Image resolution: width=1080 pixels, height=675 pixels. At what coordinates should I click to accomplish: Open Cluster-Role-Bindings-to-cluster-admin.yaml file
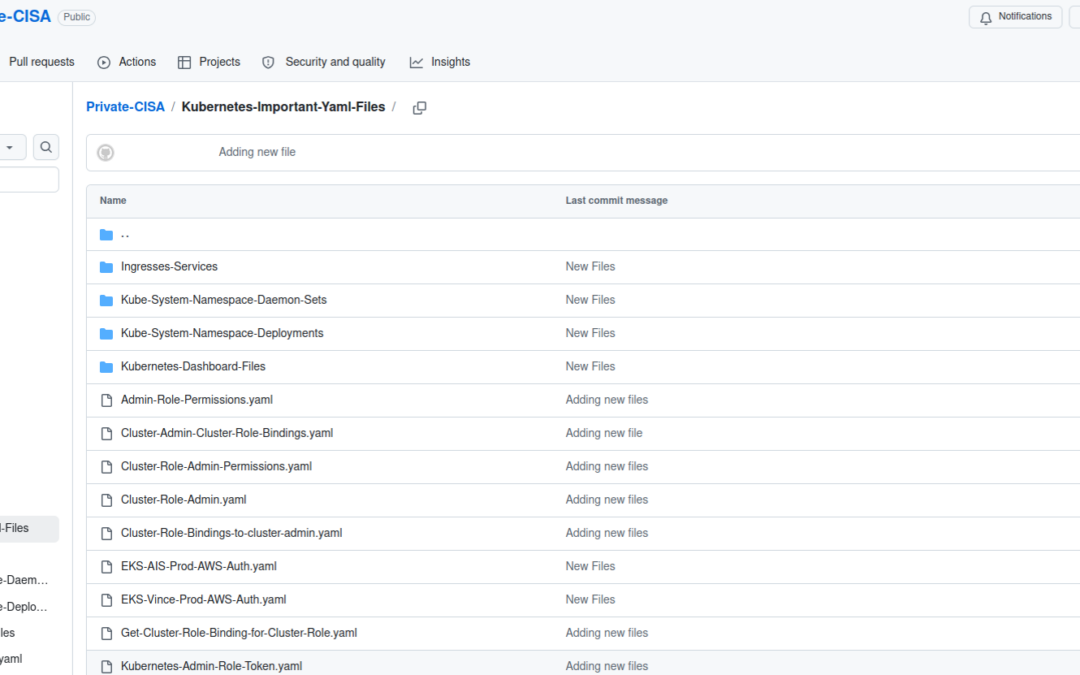tap(231, 532)
